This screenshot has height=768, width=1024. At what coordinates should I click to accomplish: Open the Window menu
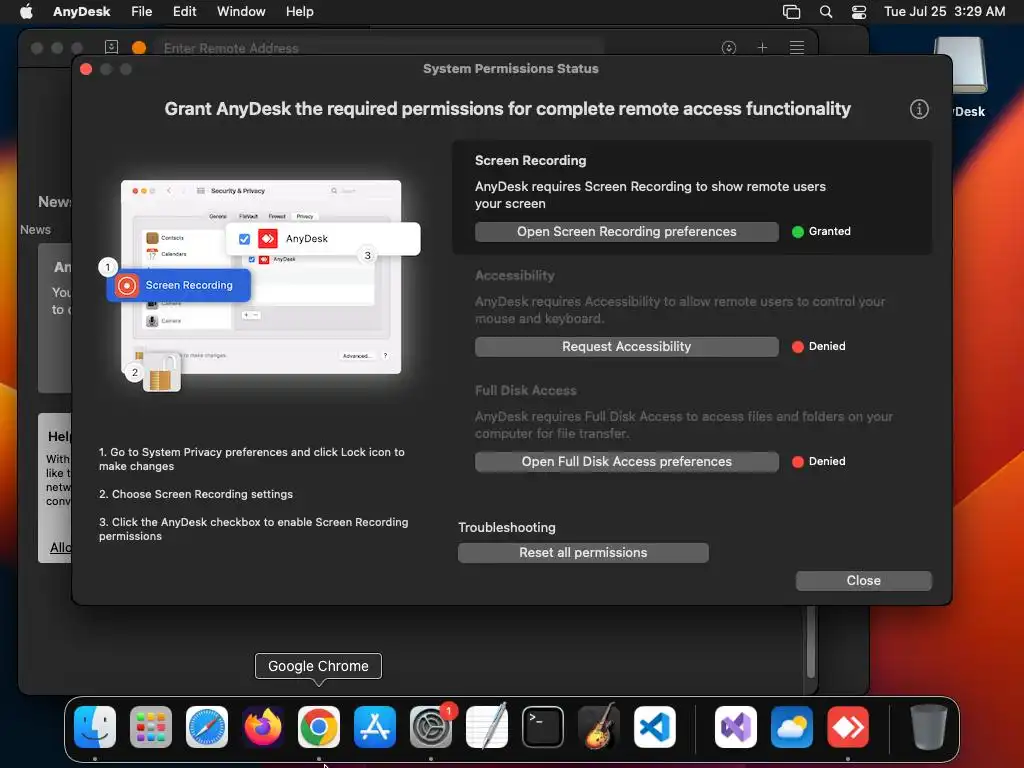241,11
